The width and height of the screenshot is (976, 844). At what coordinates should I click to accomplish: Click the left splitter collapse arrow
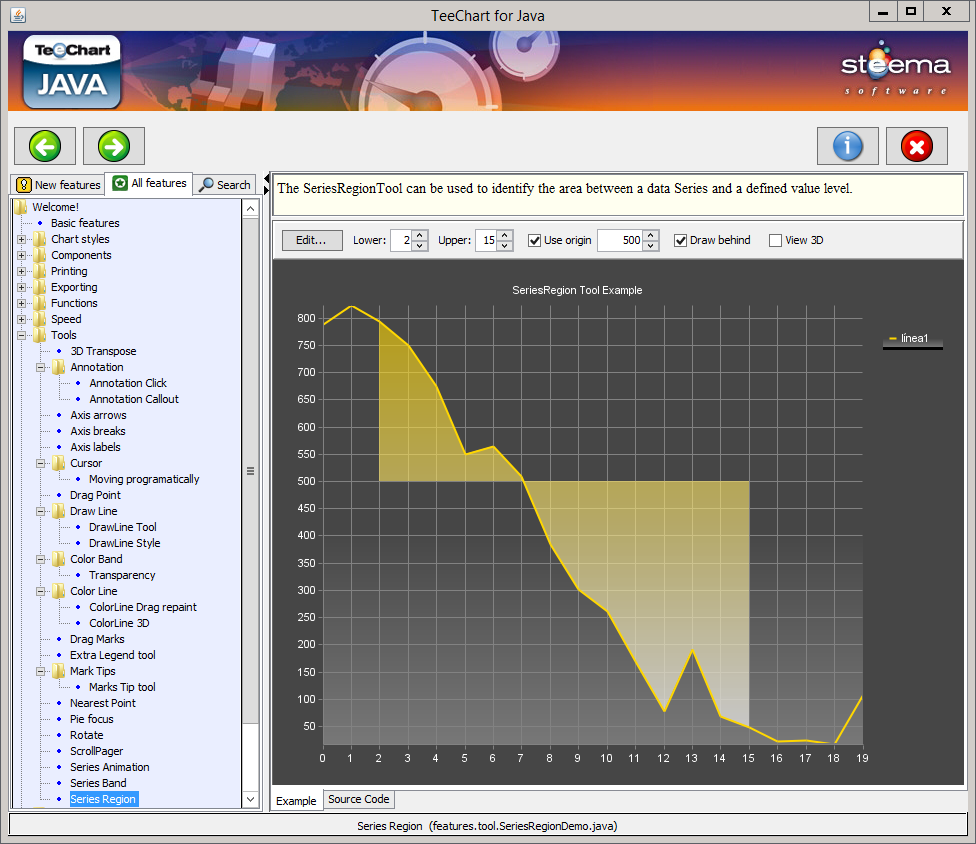[x=267, y=179]
